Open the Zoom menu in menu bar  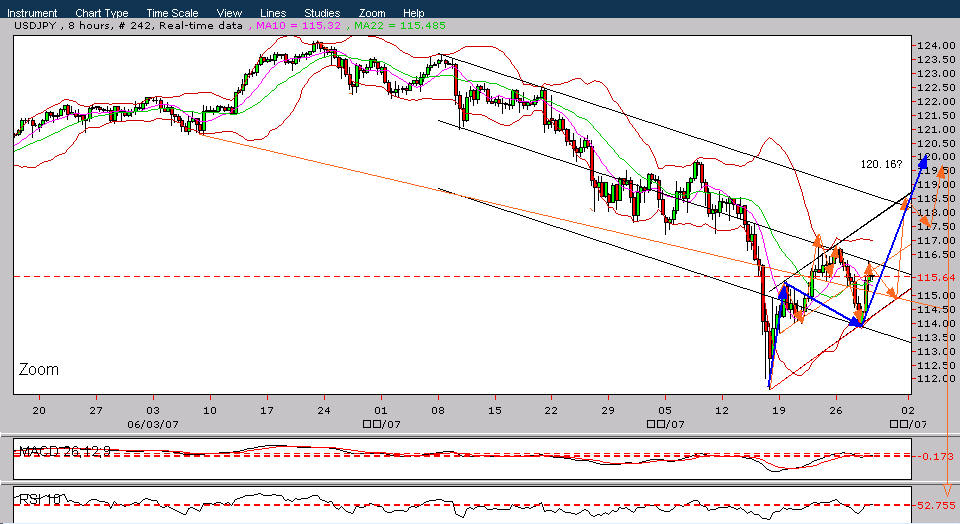(x=372, y=13)
